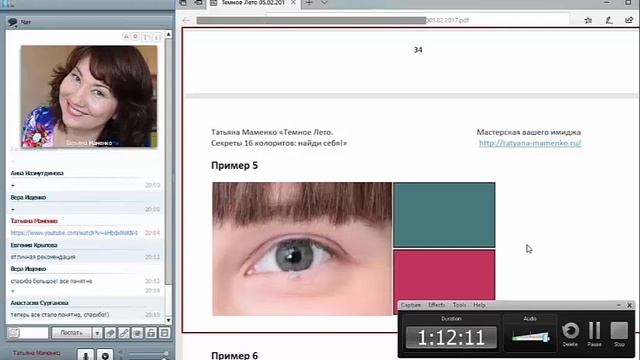The width and height of the screenshot is (640, 360).
Task: Pause the screen recording
Action: click(x=594, y=334)
